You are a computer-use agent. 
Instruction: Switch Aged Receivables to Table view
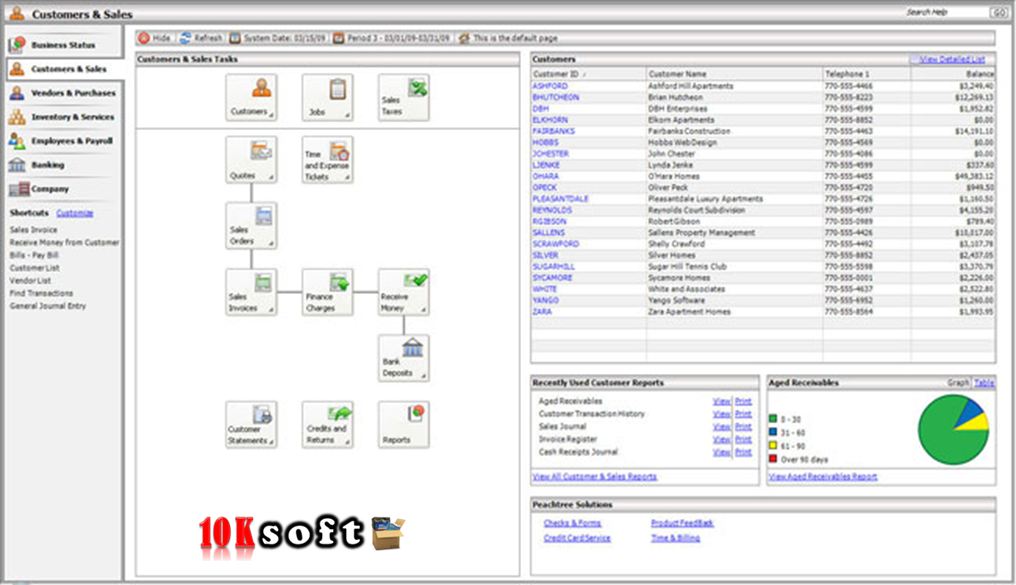pyautogui.click(x=984, y=383)
